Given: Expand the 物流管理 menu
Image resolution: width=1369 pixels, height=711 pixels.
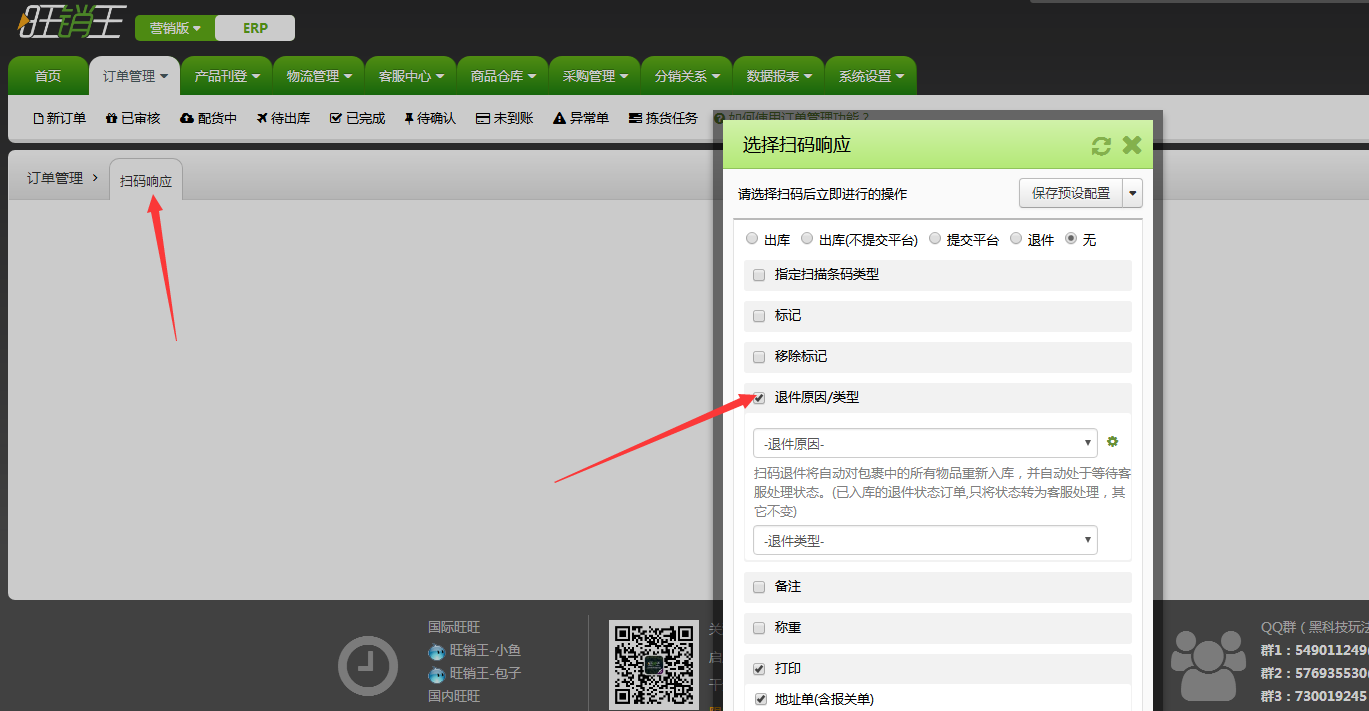Looking at the screenshot, I should point(318,76).
